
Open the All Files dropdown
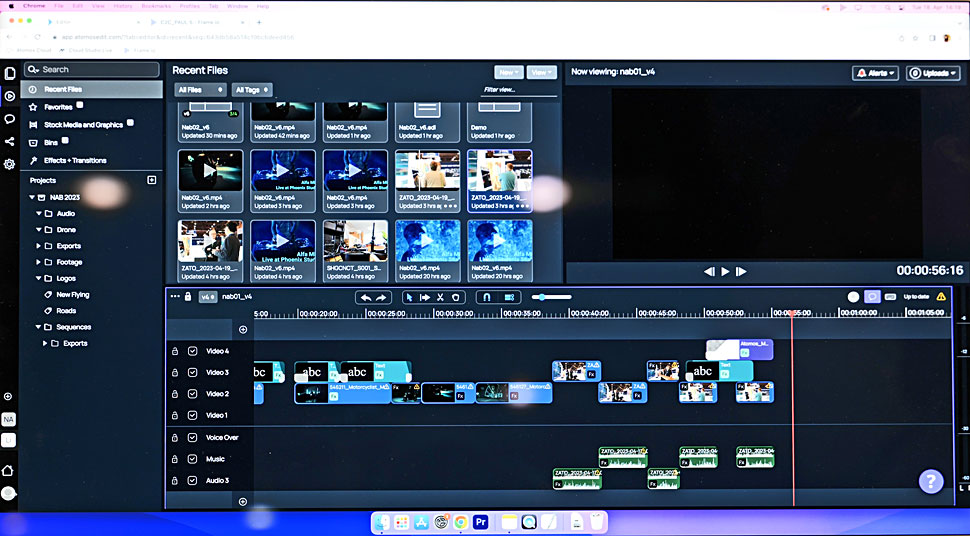tap(200, 90)
